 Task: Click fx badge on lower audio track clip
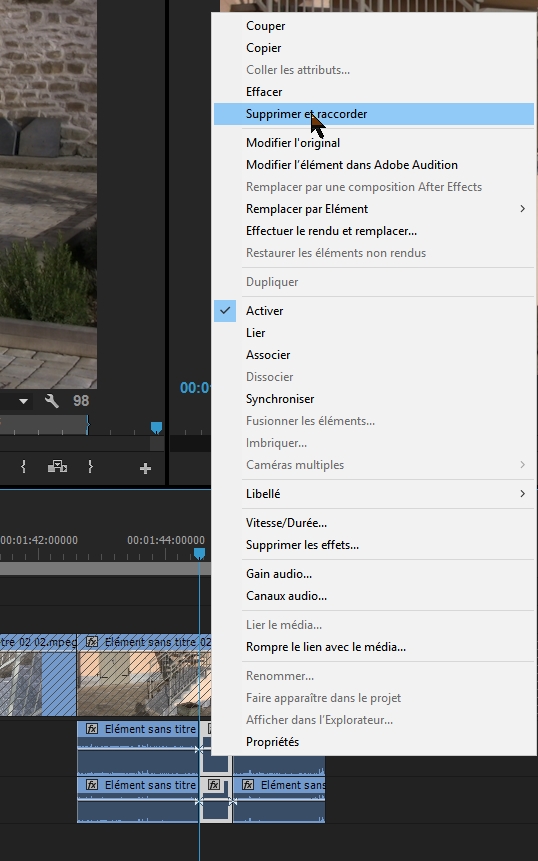(x=92, y=785)
